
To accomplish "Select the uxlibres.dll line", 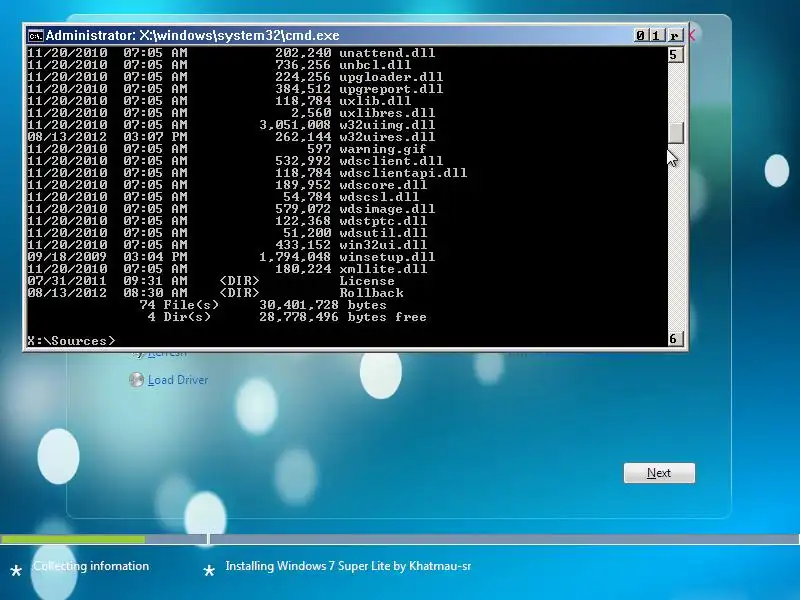I will pyautogui.click(x=231, y=113).
